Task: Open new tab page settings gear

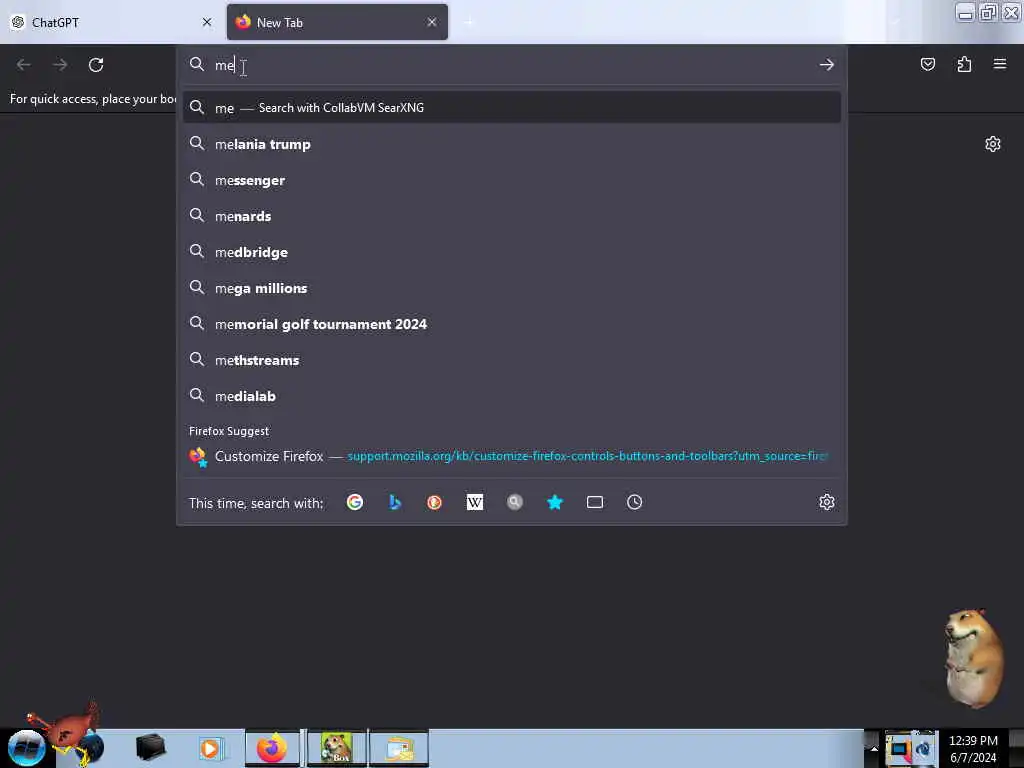Action: click(993, 144)
